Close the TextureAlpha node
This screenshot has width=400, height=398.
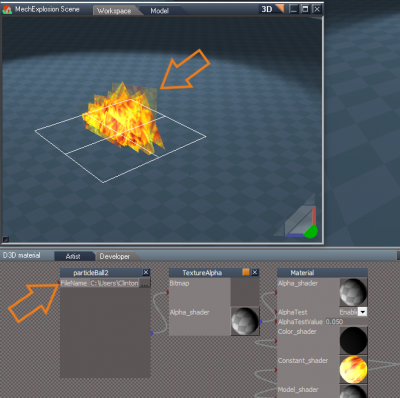click(x=255, y=272)
